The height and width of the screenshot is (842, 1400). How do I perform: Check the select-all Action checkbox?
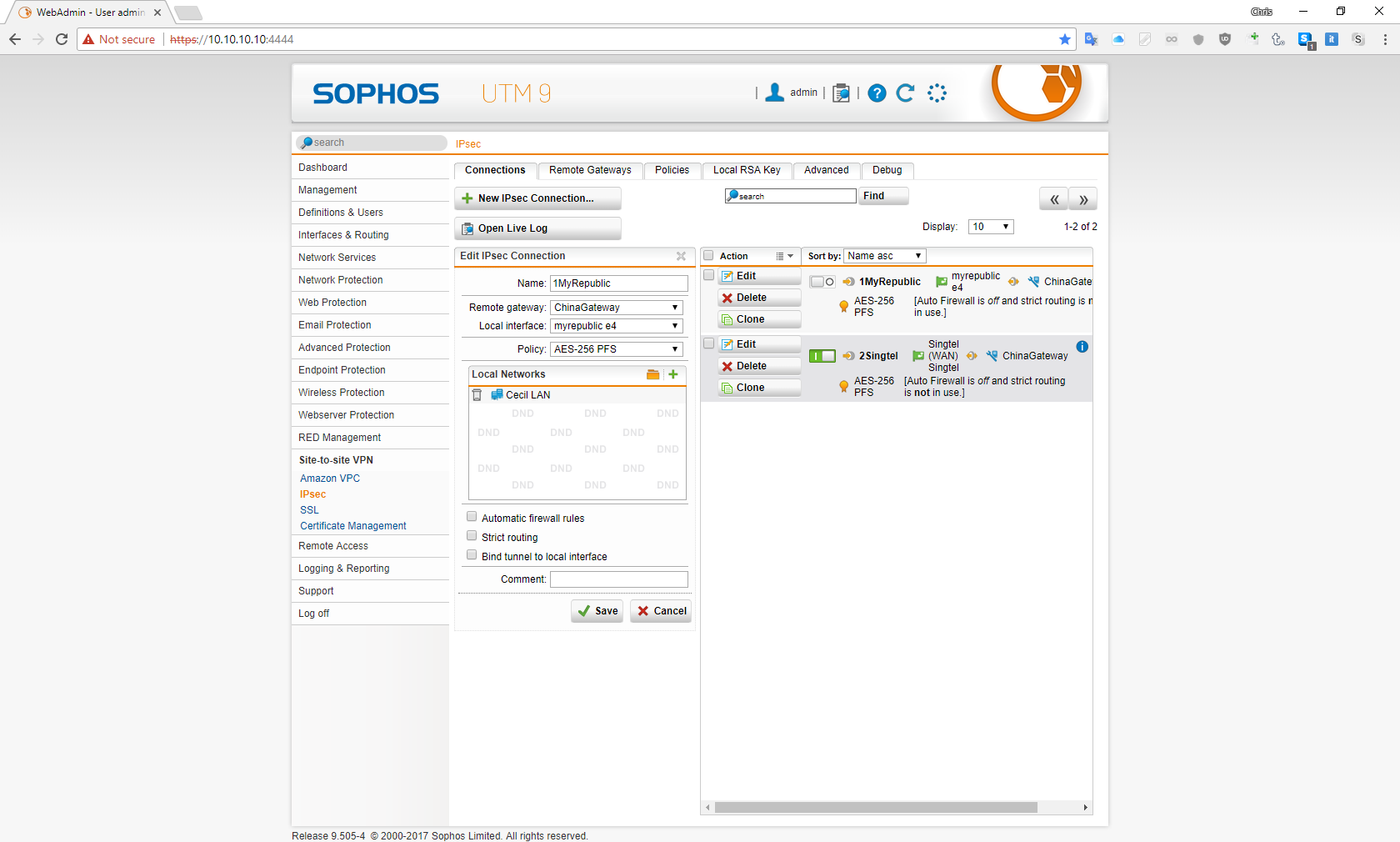coord(708,255)
